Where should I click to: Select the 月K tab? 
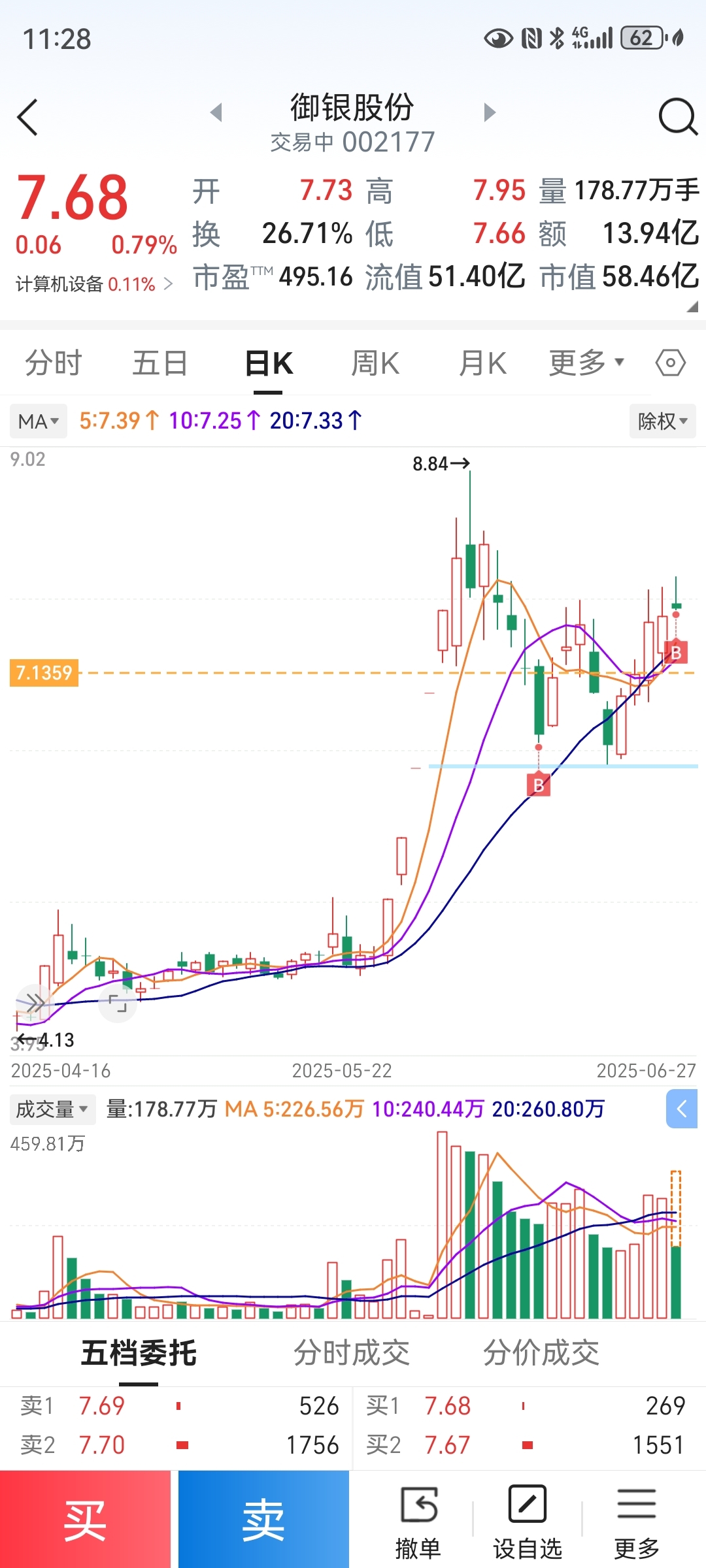[482, 363]
